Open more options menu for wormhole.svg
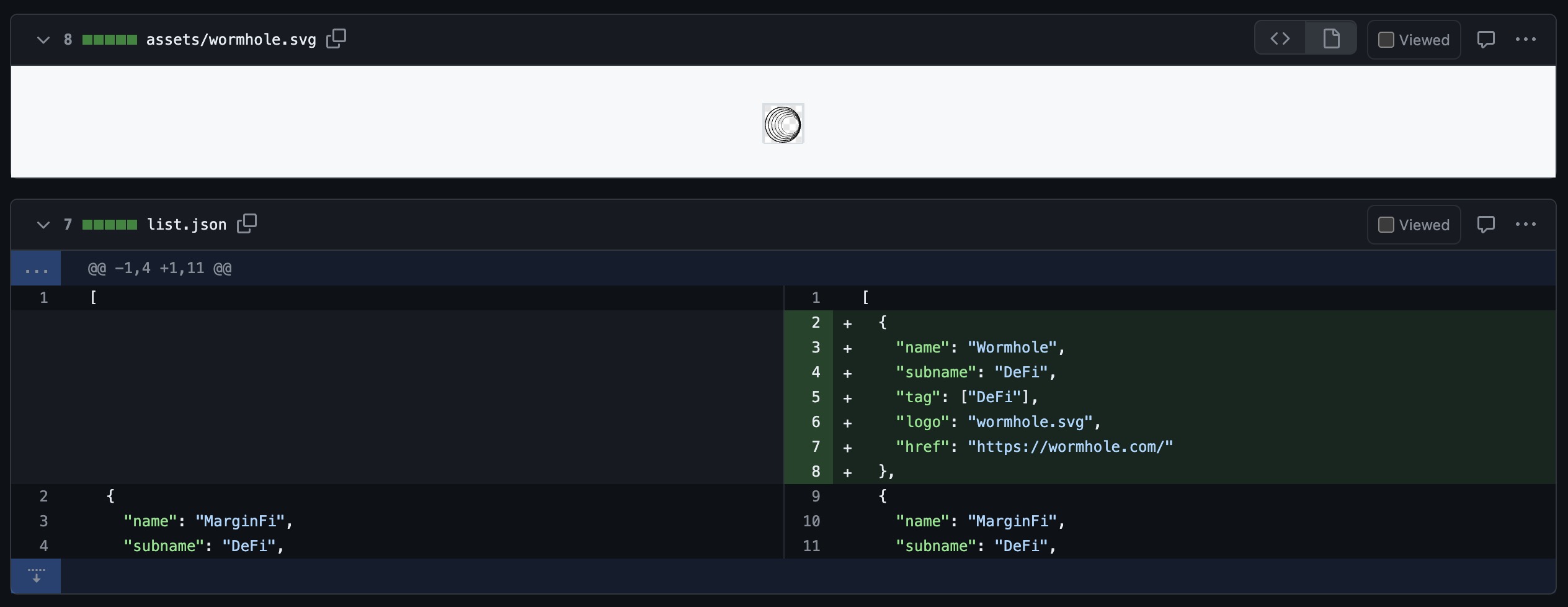 [x=1526, y=39]
